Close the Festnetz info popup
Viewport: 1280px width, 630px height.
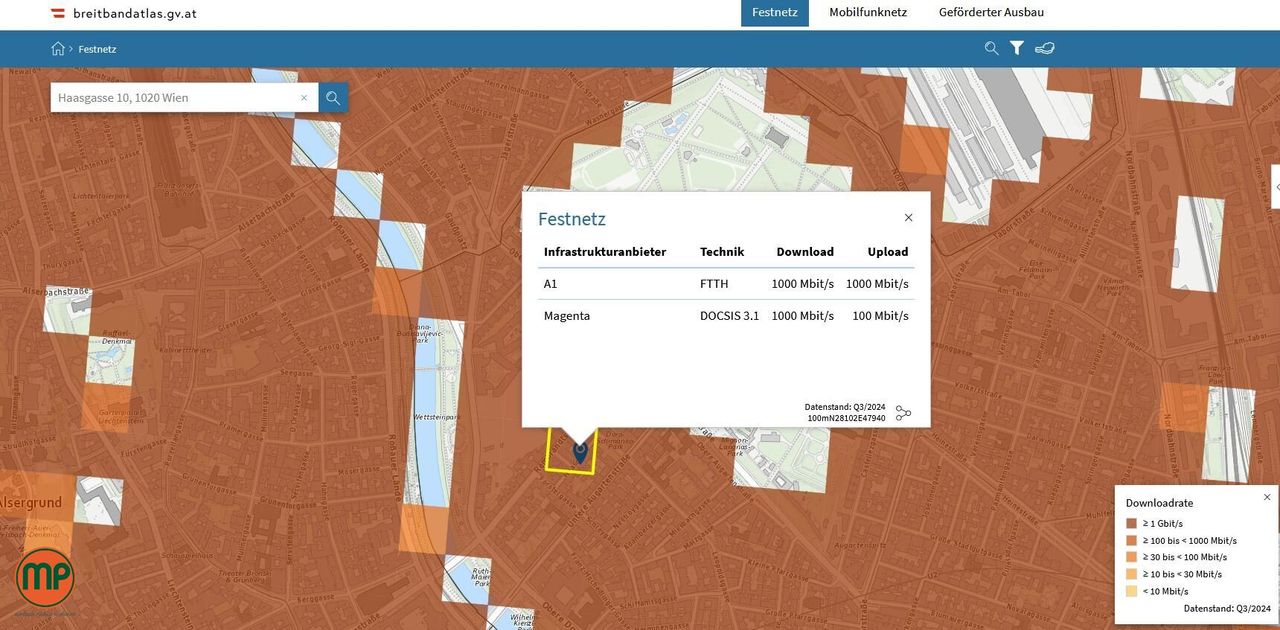pos(908,218)
